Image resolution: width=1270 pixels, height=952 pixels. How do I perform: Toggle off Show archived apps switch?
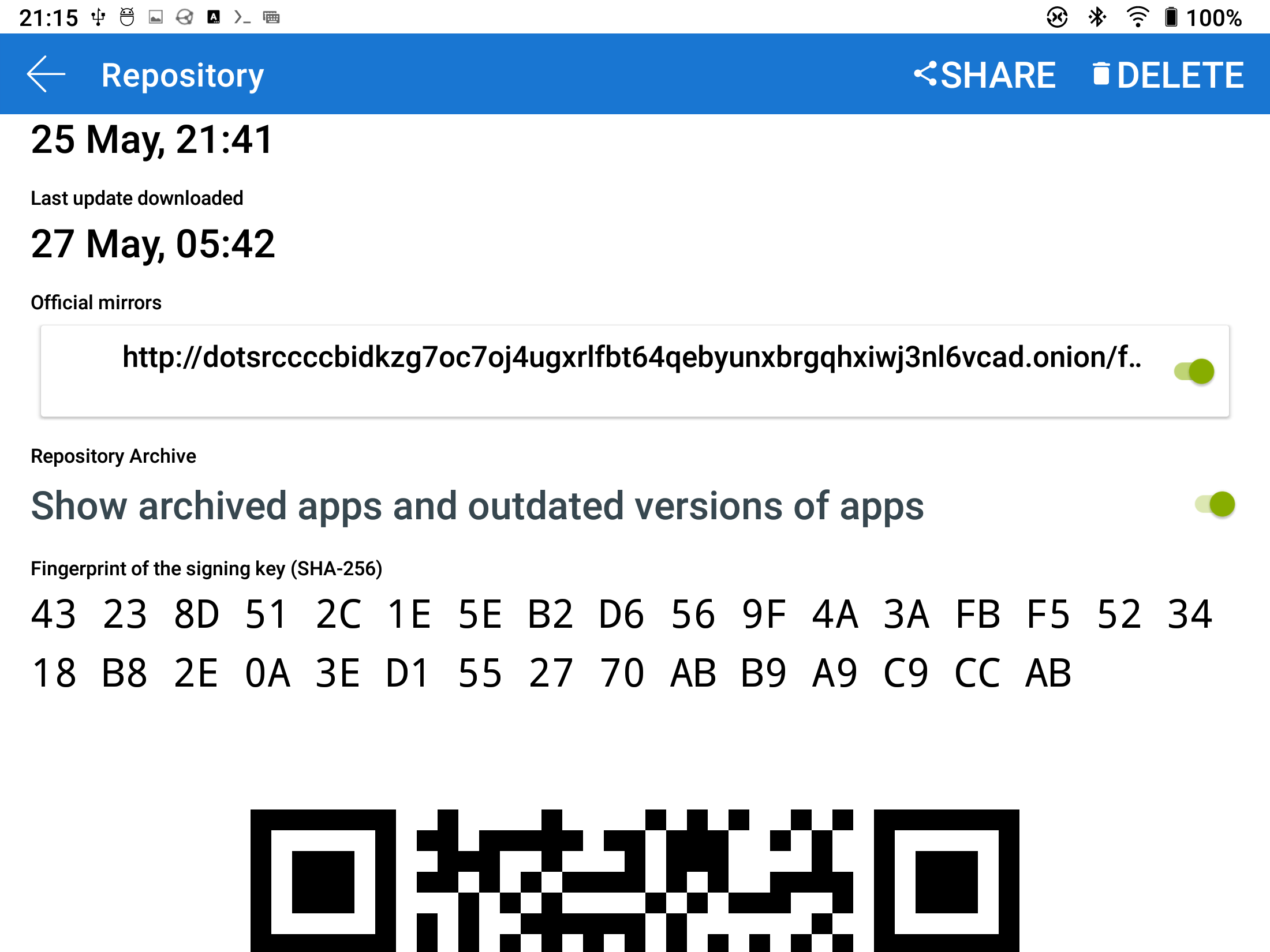pos(1215,504)
